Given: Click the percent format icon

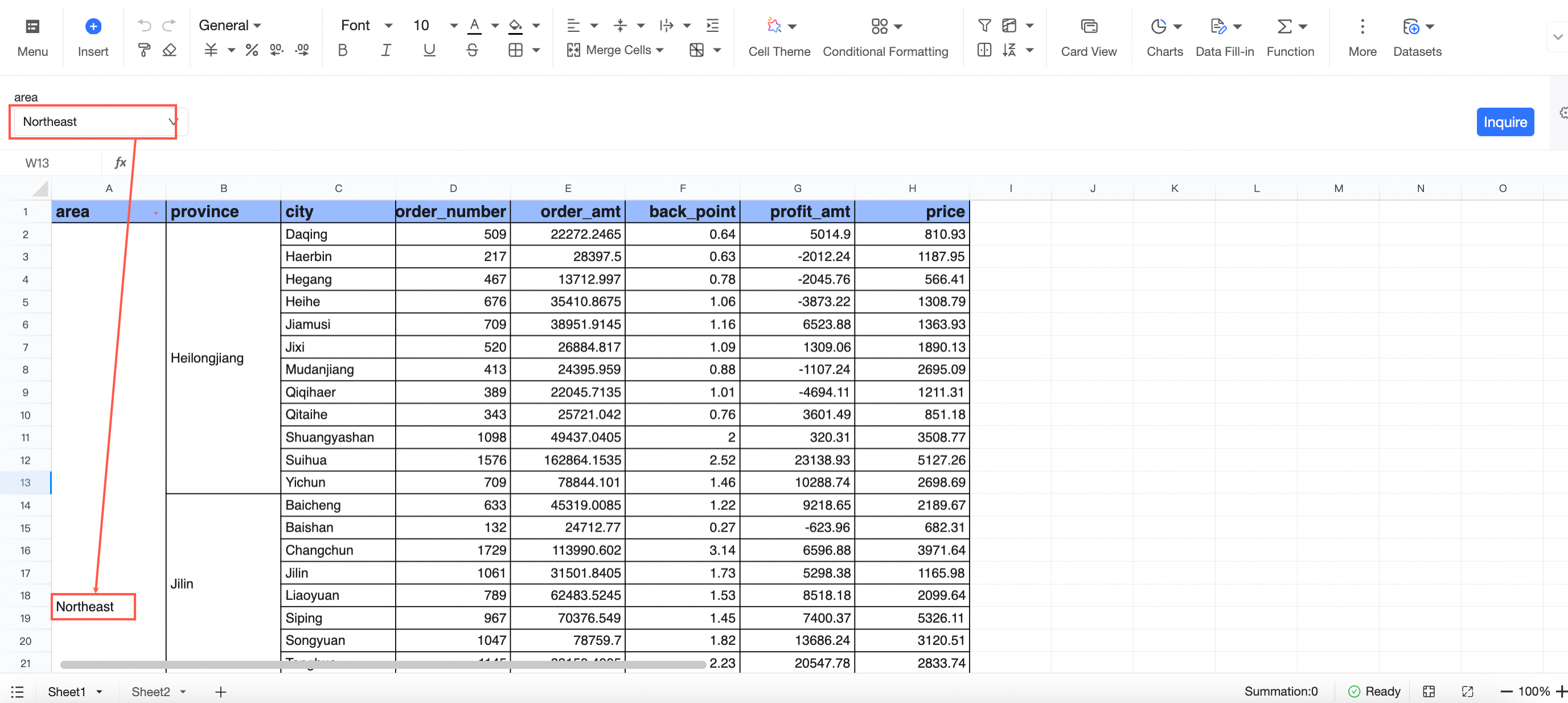Looking at the screenshot, I should (252, 50).
